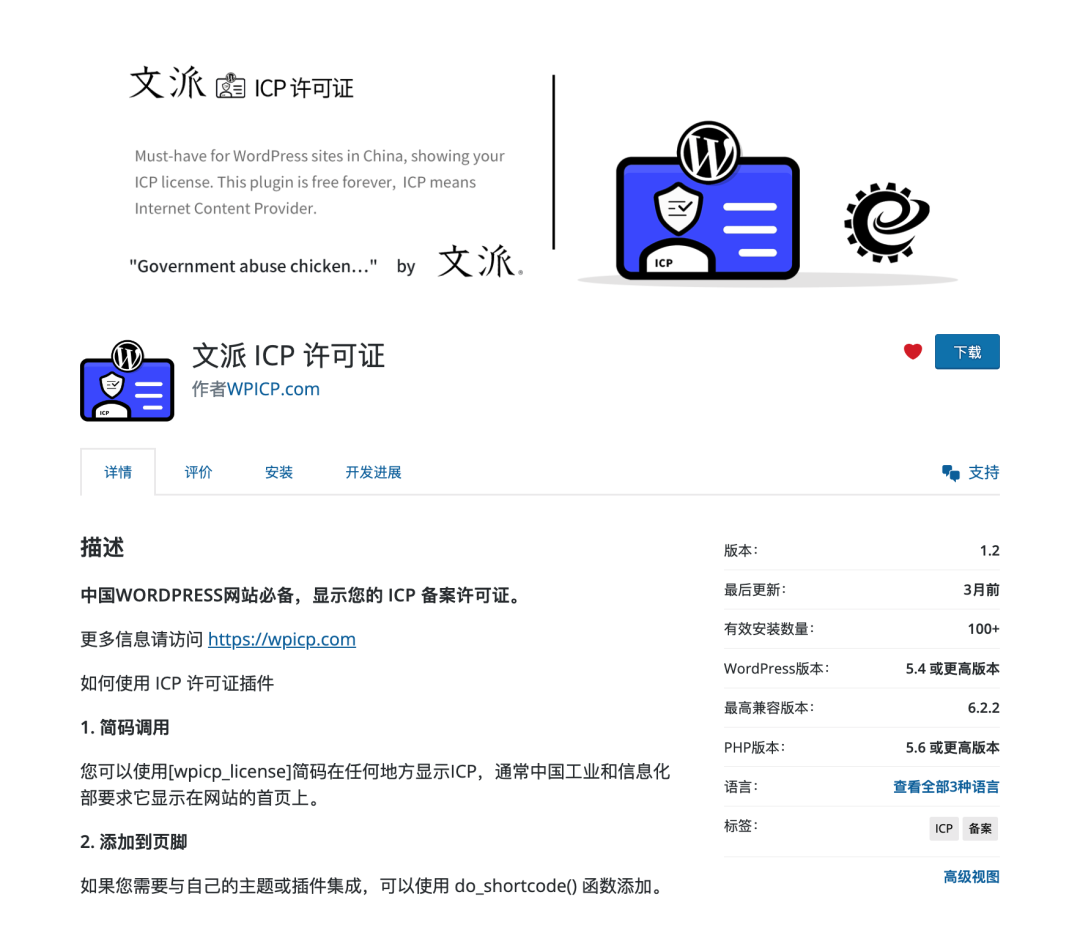The height and width of the screenshot is (930, 1080).
Task: Click the 支持 speech bubble icon
Action: (x=950, y=473)
